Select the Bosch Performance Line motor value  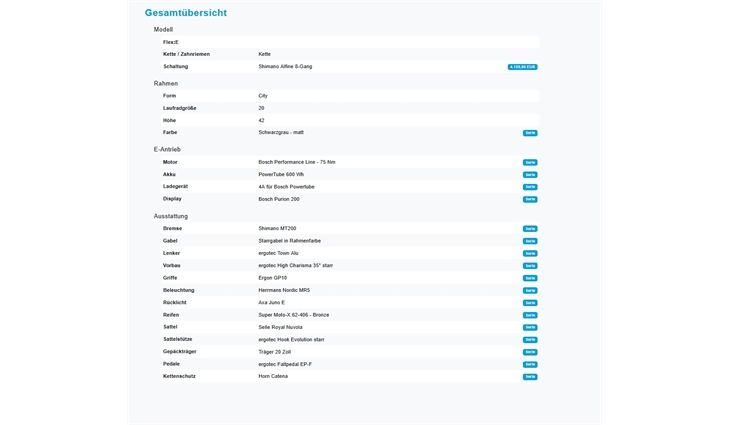click(297, 162)
